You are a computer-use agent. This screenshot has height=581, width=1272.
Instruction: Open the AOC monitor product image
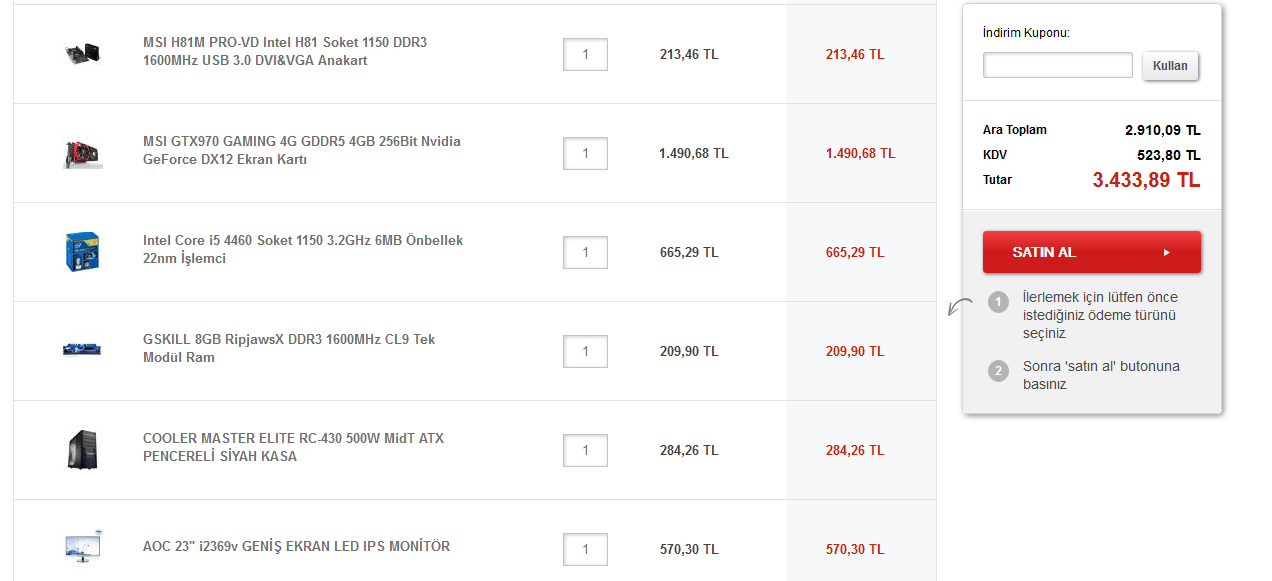point(83,547)
